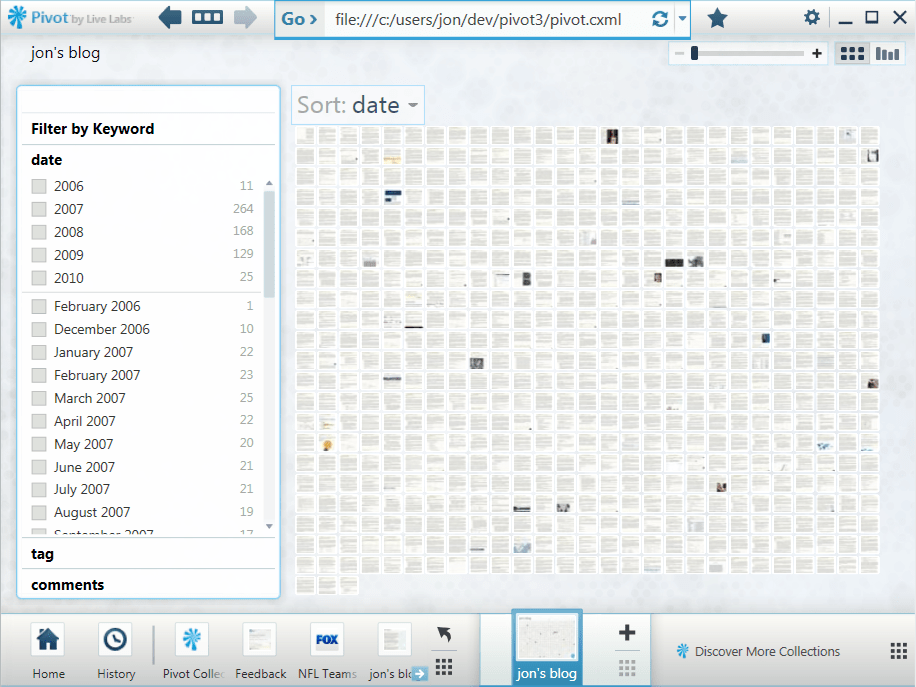
Task: Select the grid view icon
Action: point(851,52)
